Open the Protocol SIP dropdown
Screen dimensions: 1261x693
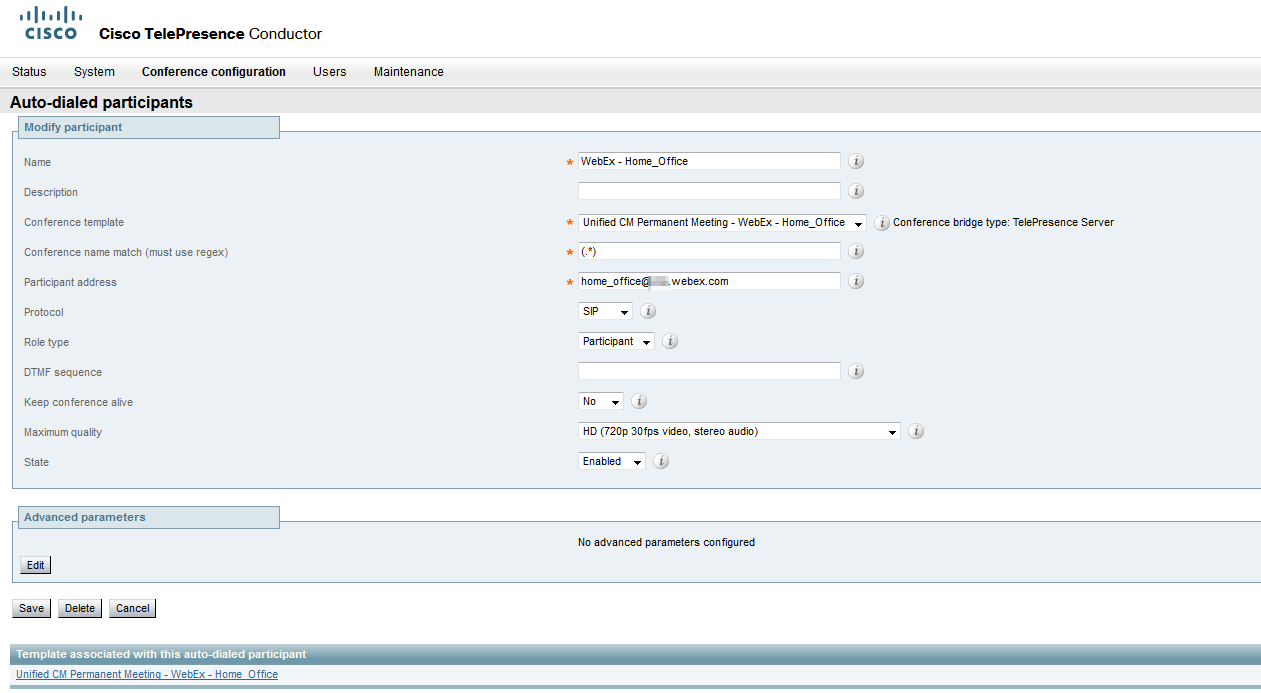coord(605,311)
